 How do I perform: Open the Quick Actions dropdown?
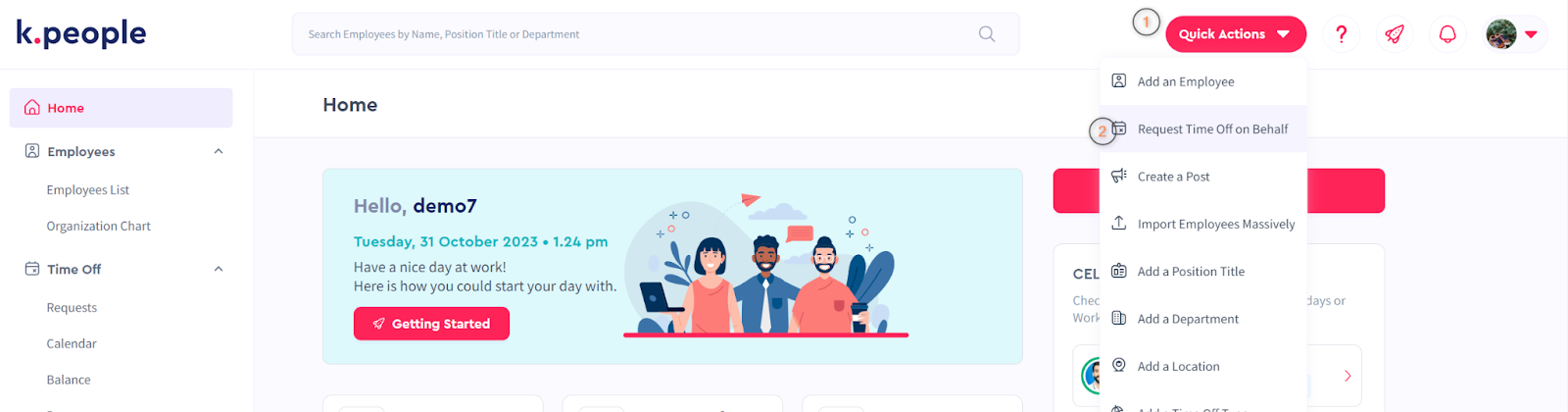(x=1236, y=34)
